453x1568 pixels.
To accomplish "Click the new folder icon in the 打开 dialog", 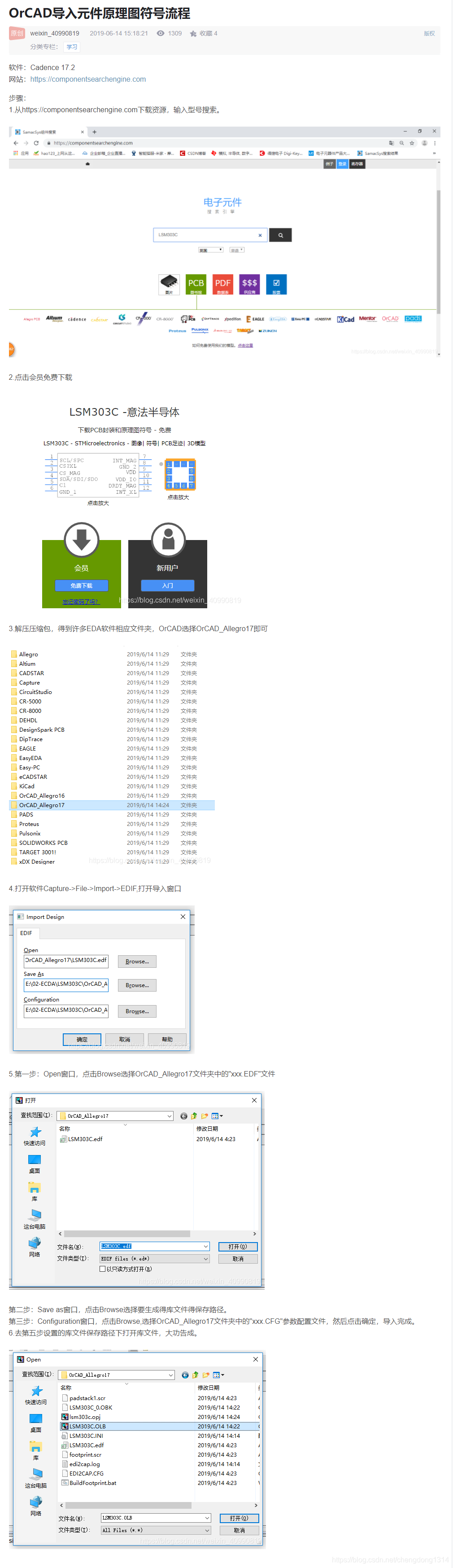I will click(x=205, y=1116).
